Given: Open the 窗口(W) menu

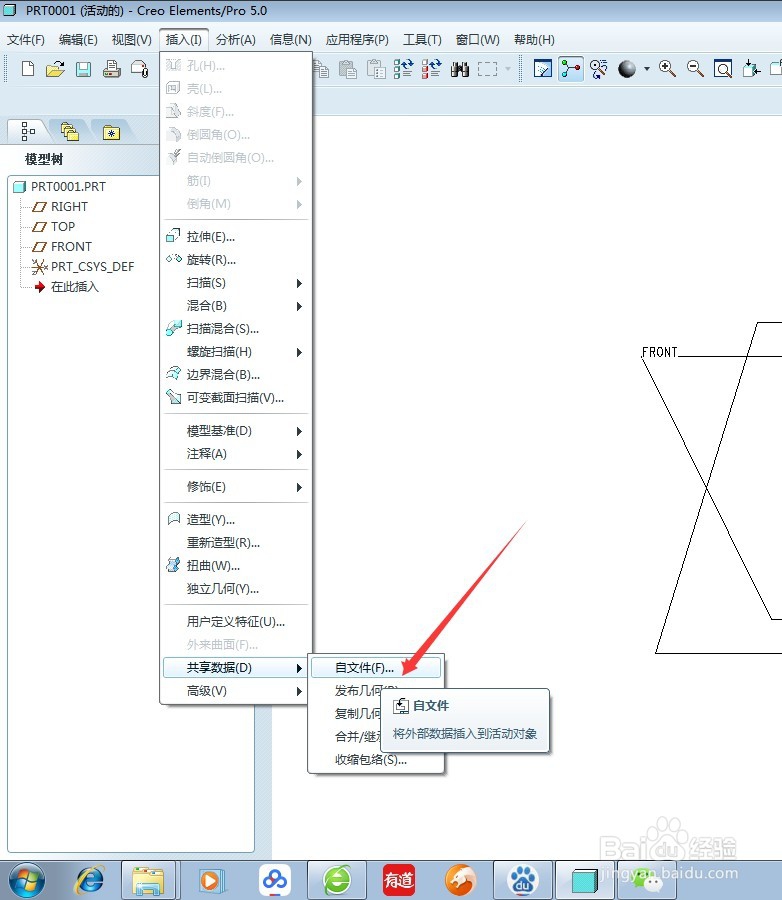Looking at the screenshot, I should click(477, 40).
